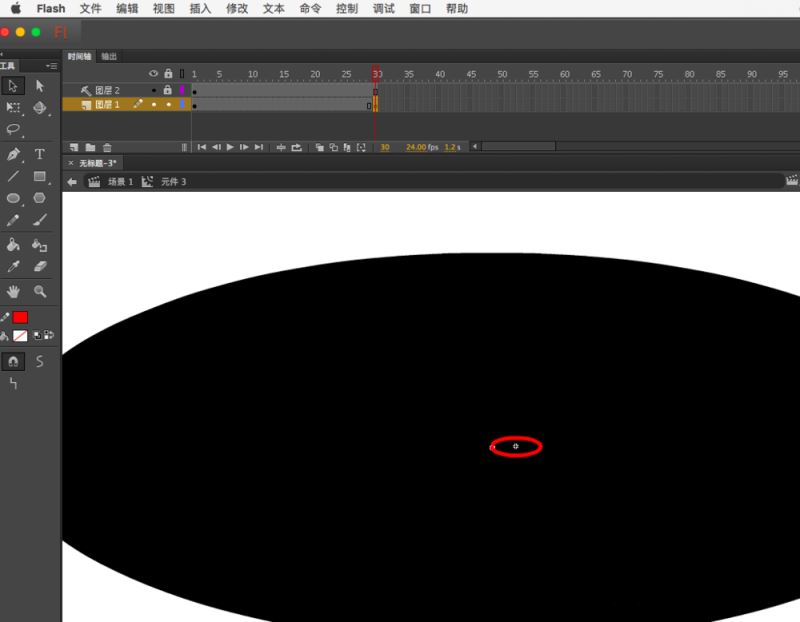Toggle visibility of all layers eye icon
This screenshot has width=800, height=622.
pyautogui.click(x=153, y=73)
